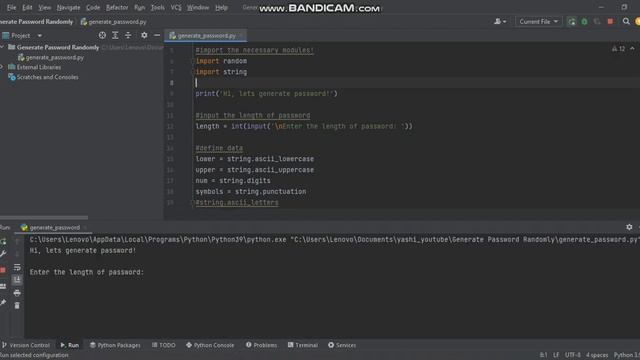Open the Services tool window

(x=342, y=345)
